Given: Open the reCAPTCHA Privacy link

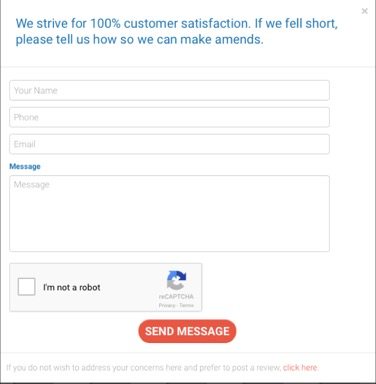Looking at the screenshot, I should [167, 305].
